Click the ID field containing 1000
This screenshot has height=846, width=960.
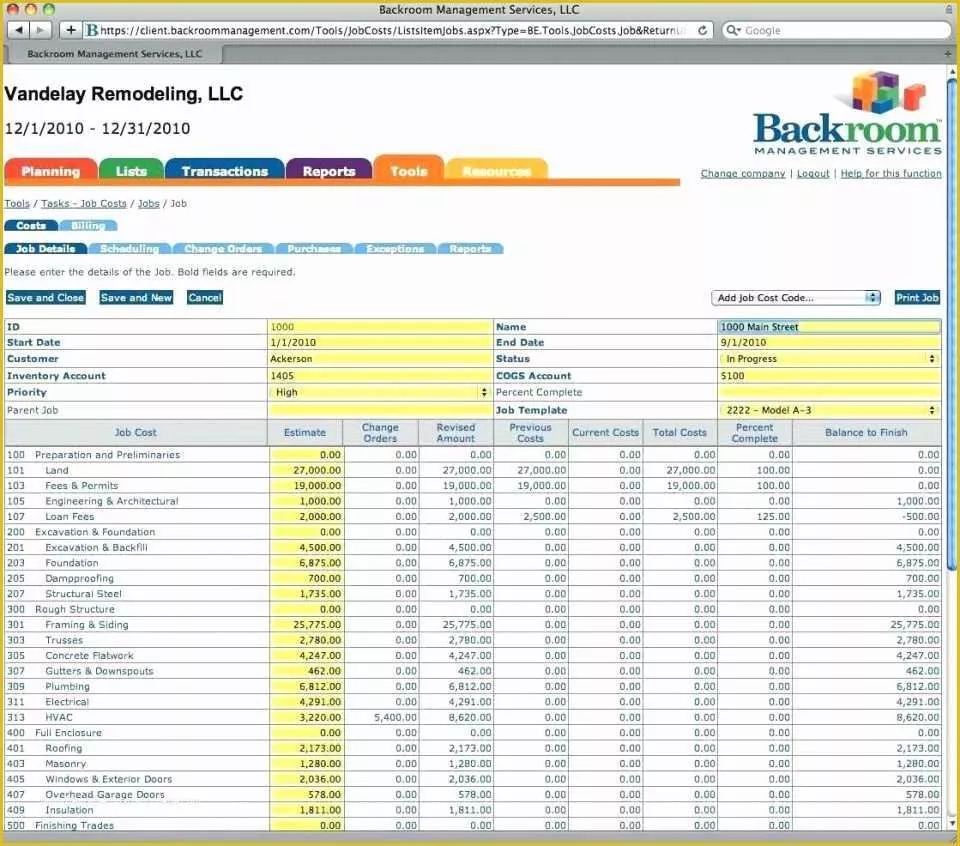pyautogui.click(x=380, y=327)
